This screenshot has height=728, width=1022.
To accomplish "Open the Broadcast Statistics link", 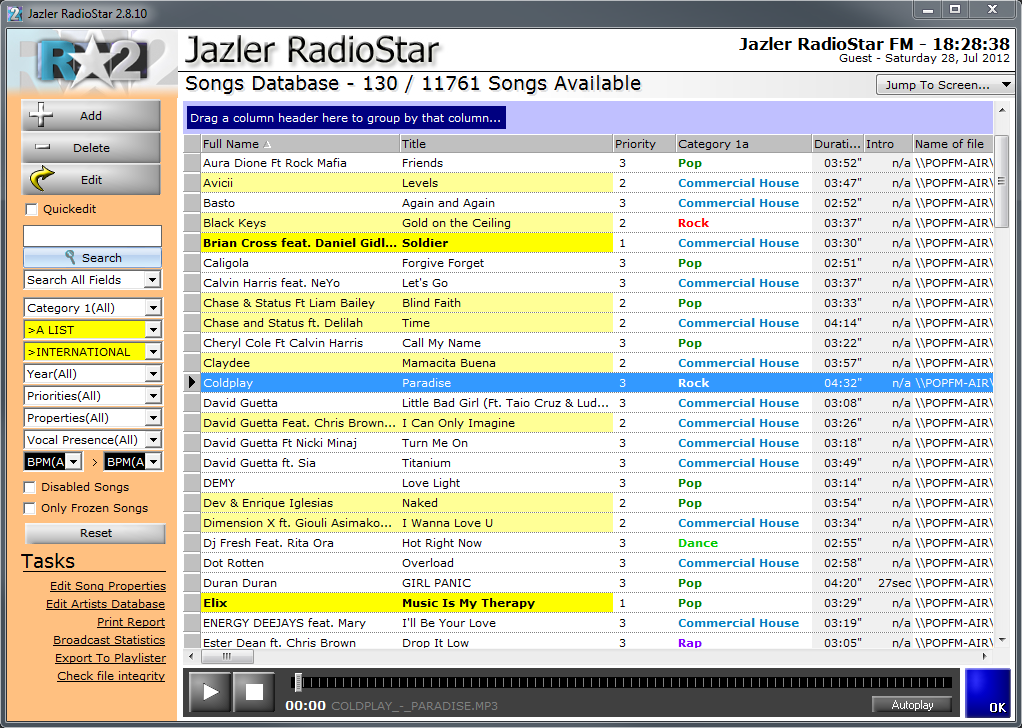I will (x=109, y=640).
